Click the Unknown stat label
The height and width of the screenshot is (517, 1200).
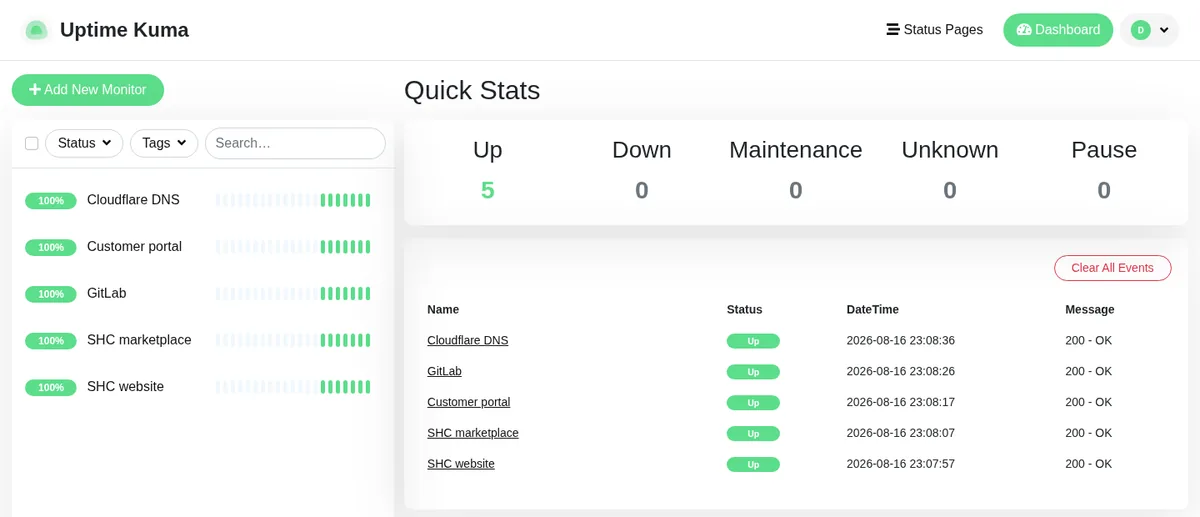[x=950, y=150]
